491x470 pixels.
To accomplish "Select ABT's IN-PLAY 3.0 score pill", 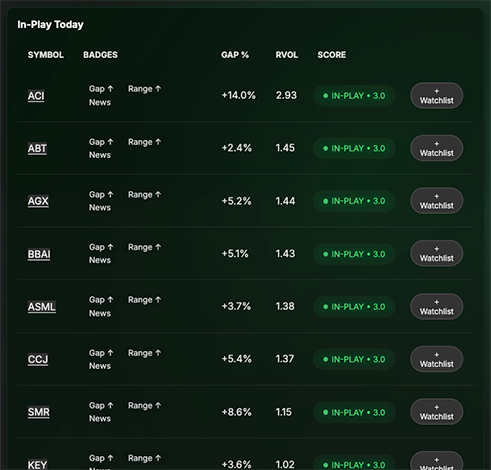I will coord(354,148).
